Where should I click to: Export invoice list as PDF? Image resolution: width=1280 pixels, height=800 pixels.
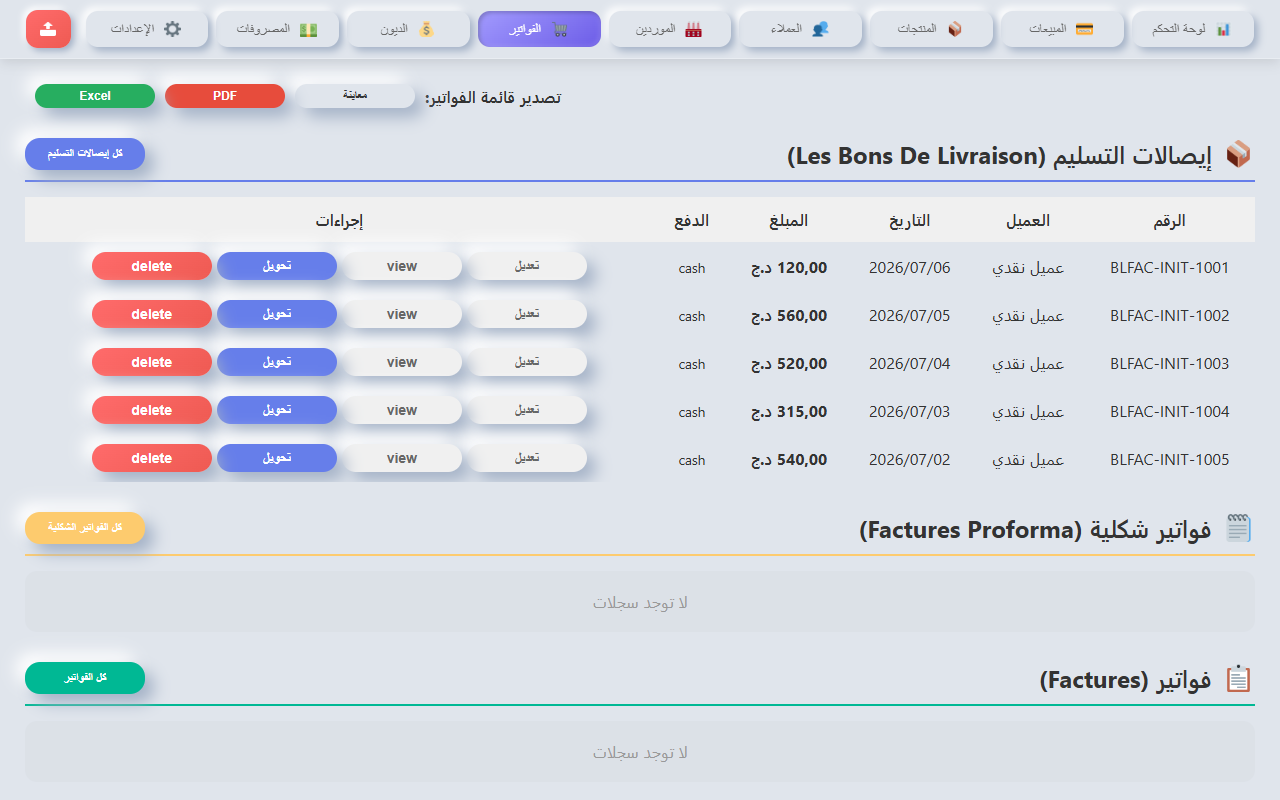225,96
